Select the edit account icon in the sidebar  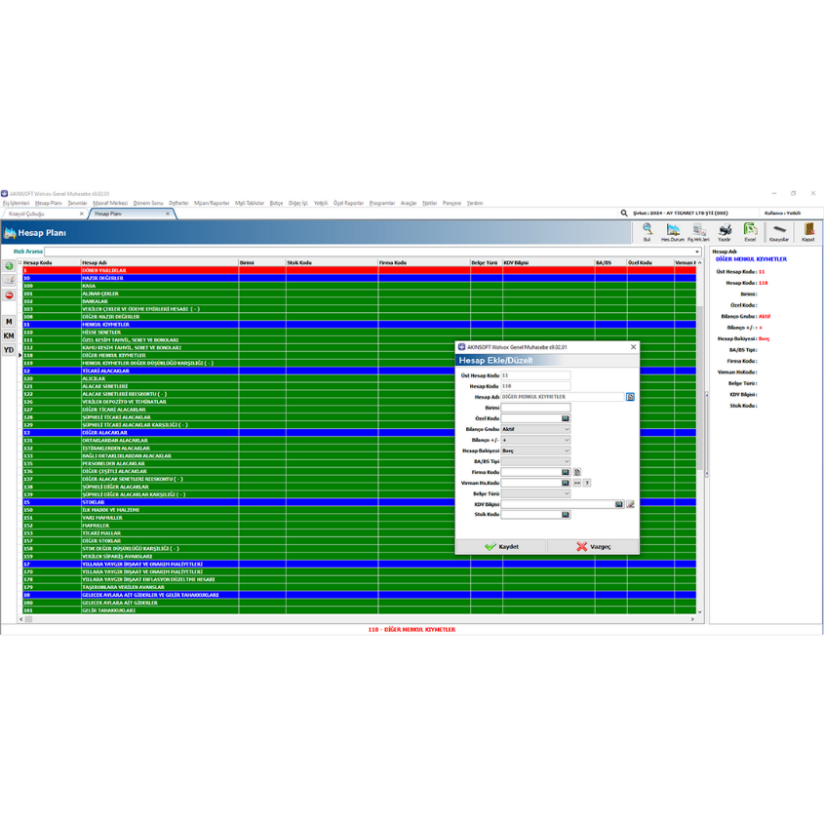tap(8, 280)
